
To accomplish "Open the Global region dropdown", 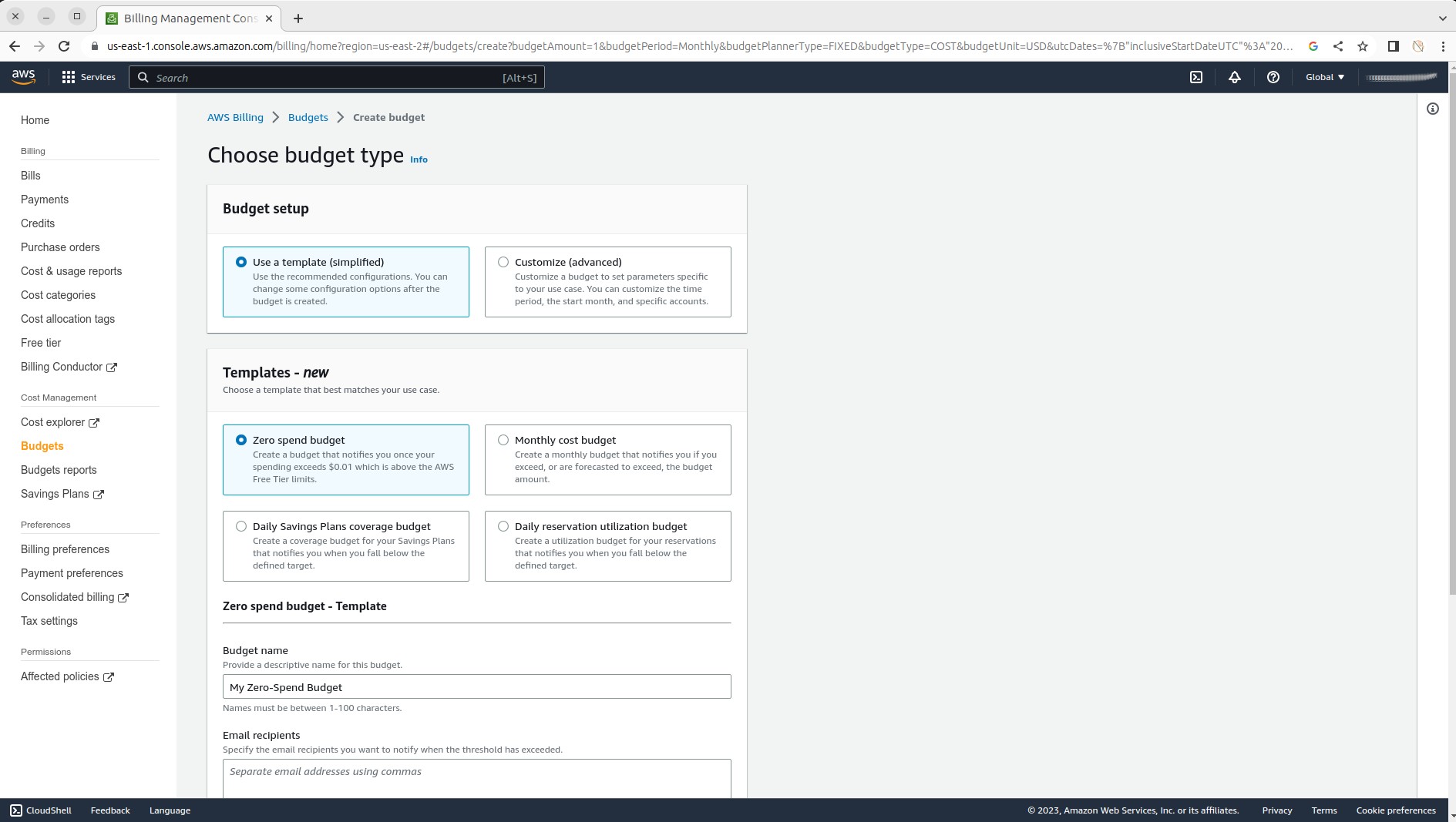I will click(x=1325, y=77).
